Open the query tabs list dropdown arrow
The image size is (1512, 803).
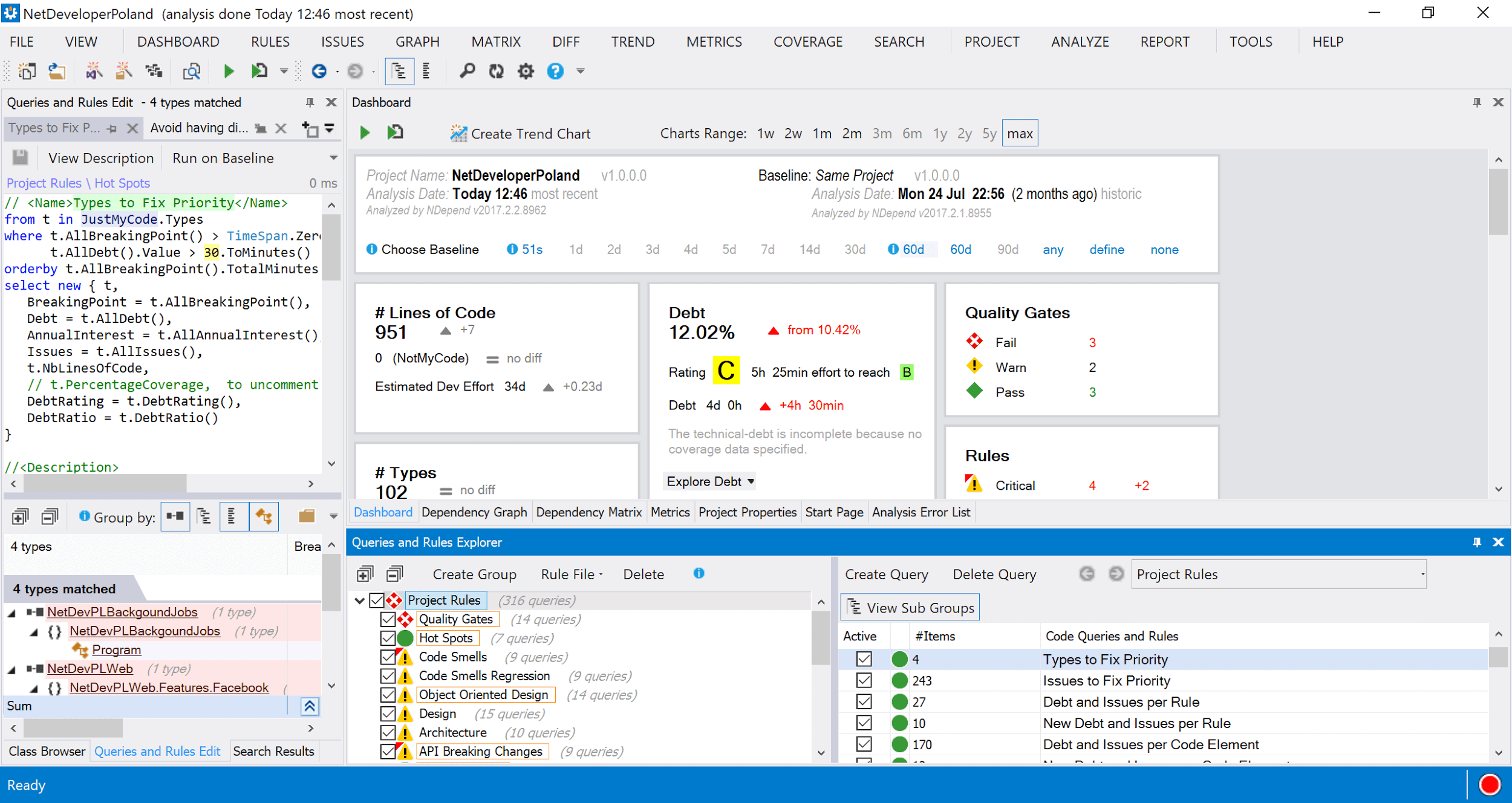pyautogui.click(x=330, y=128)
